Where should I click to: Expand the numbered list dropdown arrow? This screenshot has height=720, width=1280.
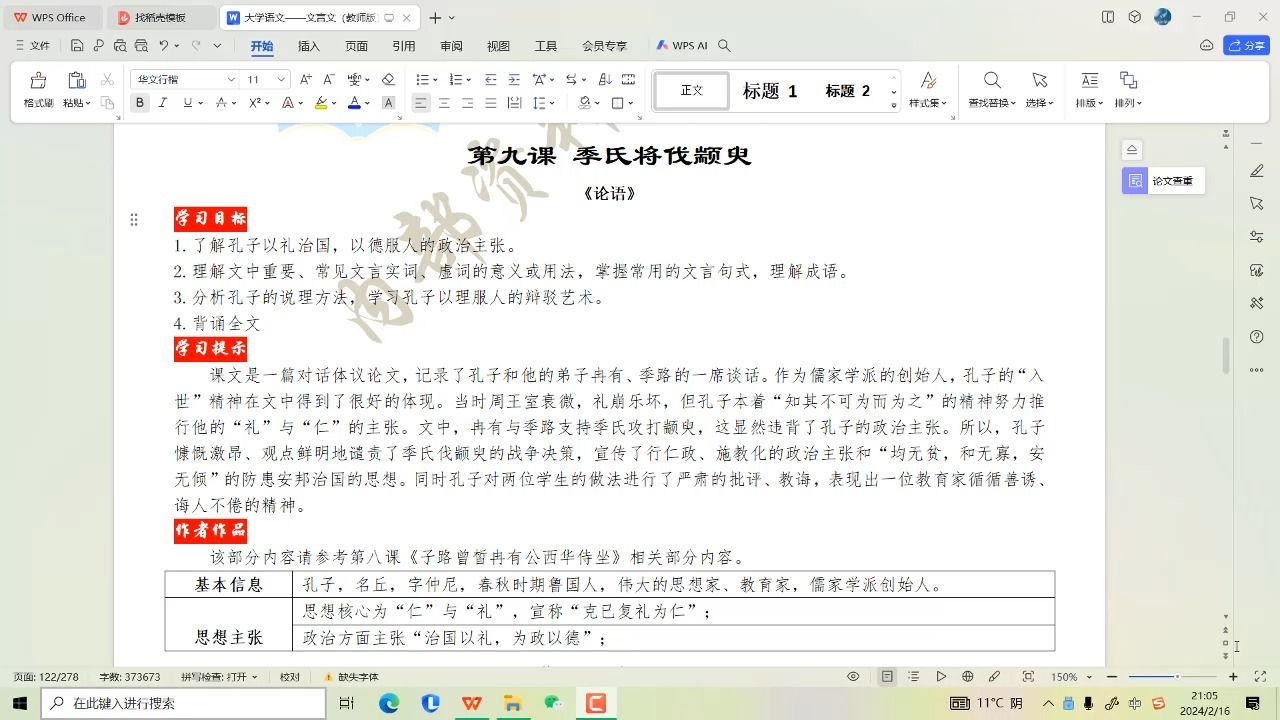468,80
